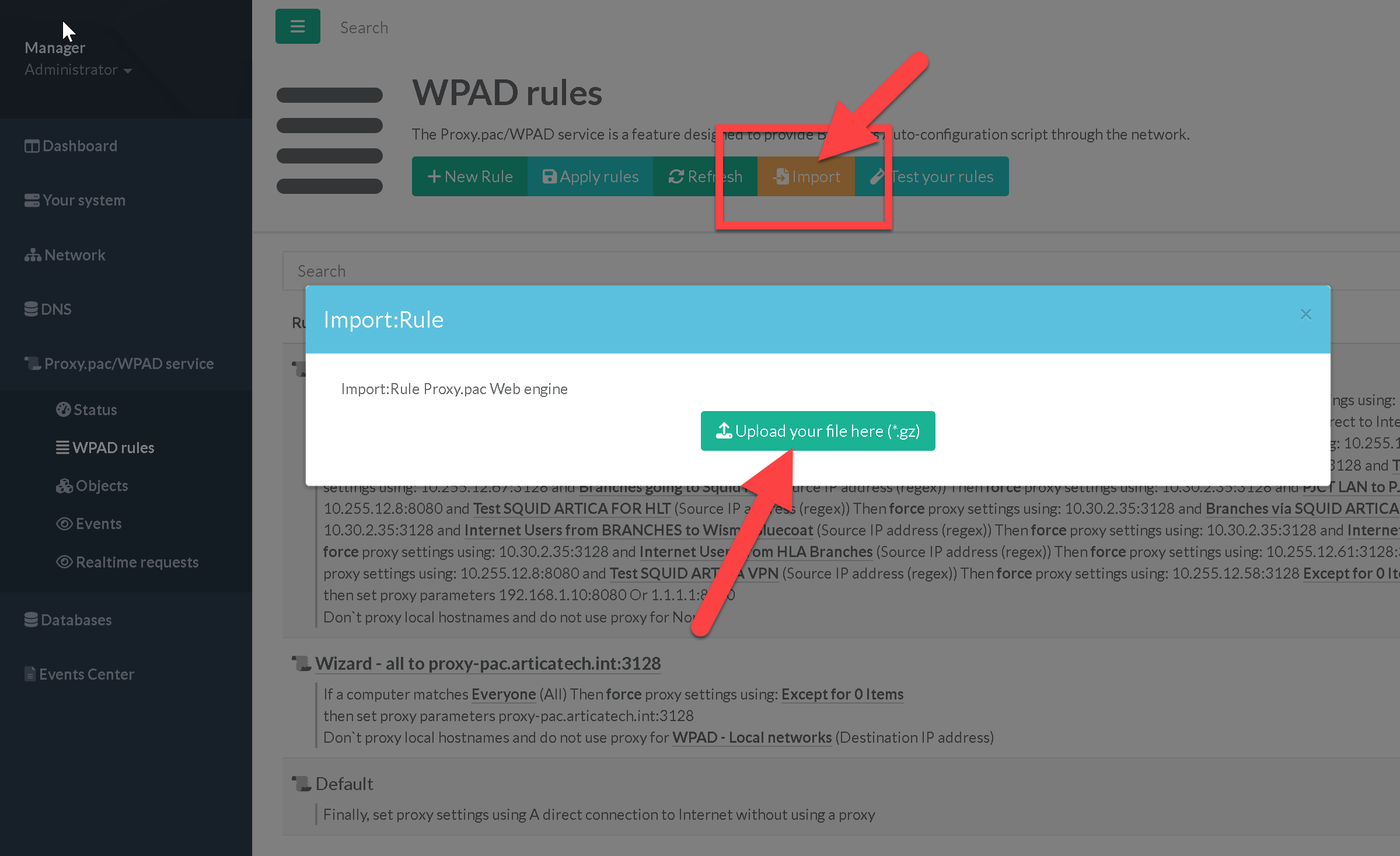Viewport: 1400px width, 856px height.
Task: Close the Import:Rule dialog
Action: click(1306, 314)
